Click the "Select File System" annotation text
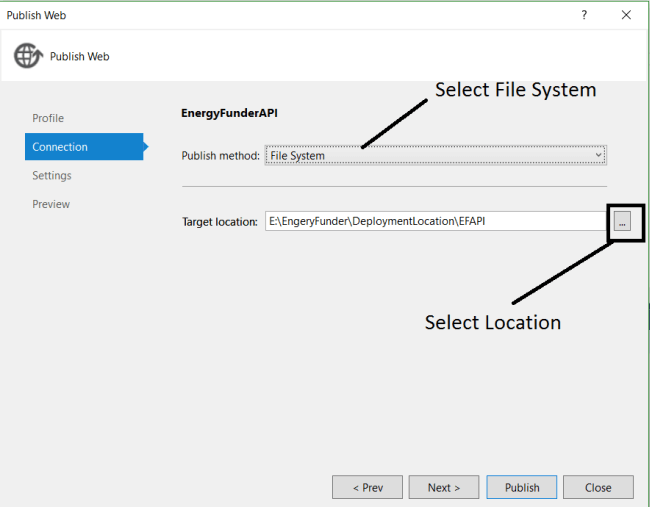The height and width of the screenshot is (507, 650). pos(515,90)
